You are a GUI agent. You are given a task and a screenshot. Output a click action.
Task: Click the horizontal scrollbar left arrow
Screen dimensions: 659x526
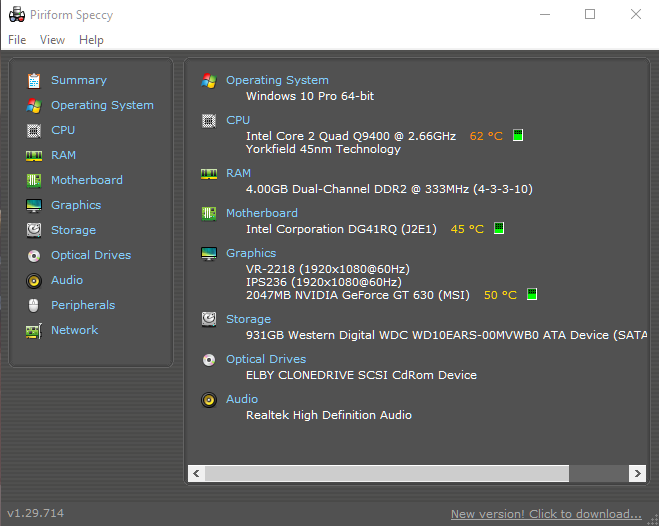[x=196, y=473]
